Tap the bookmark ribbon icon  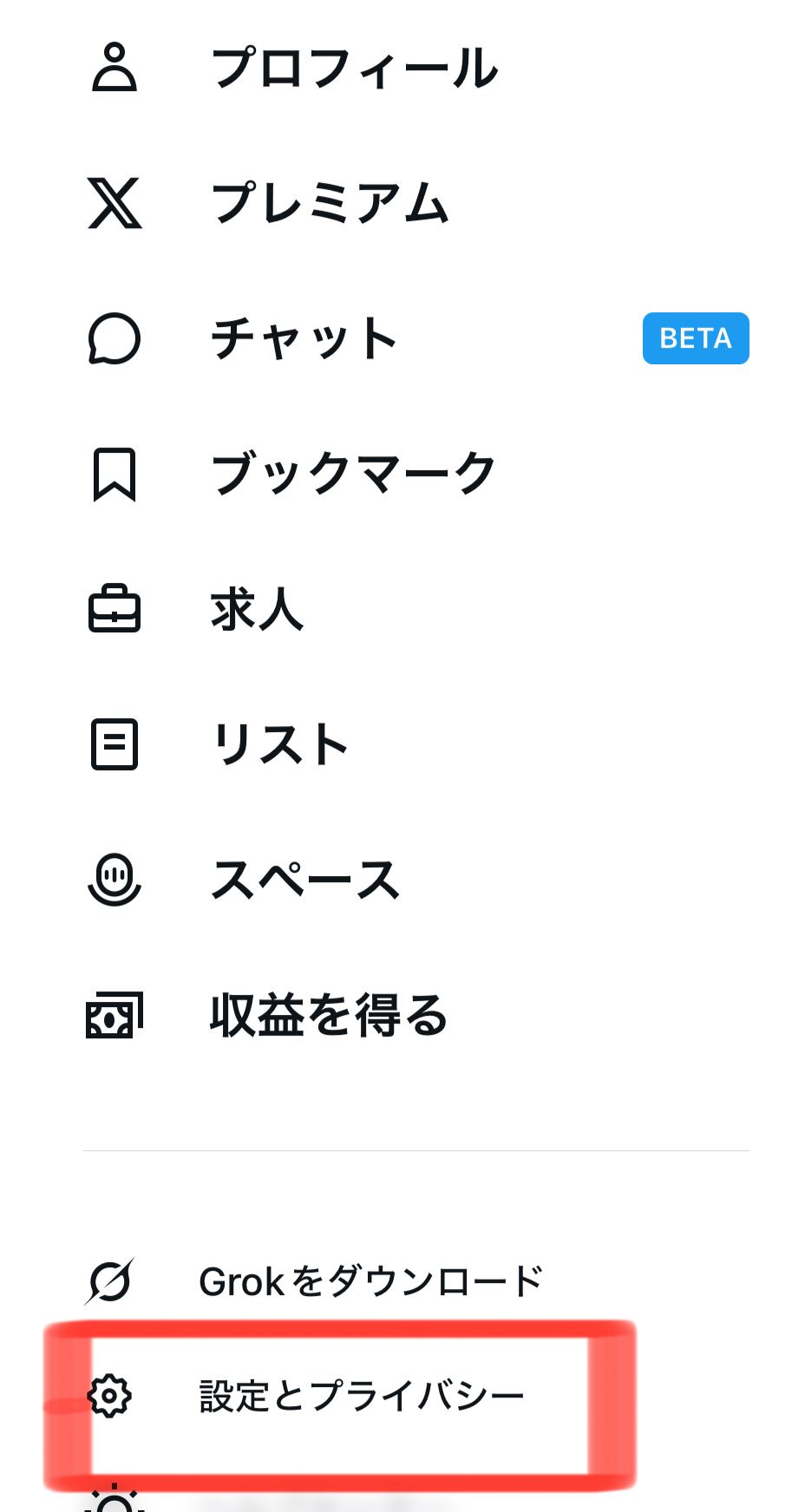[115, 475]
